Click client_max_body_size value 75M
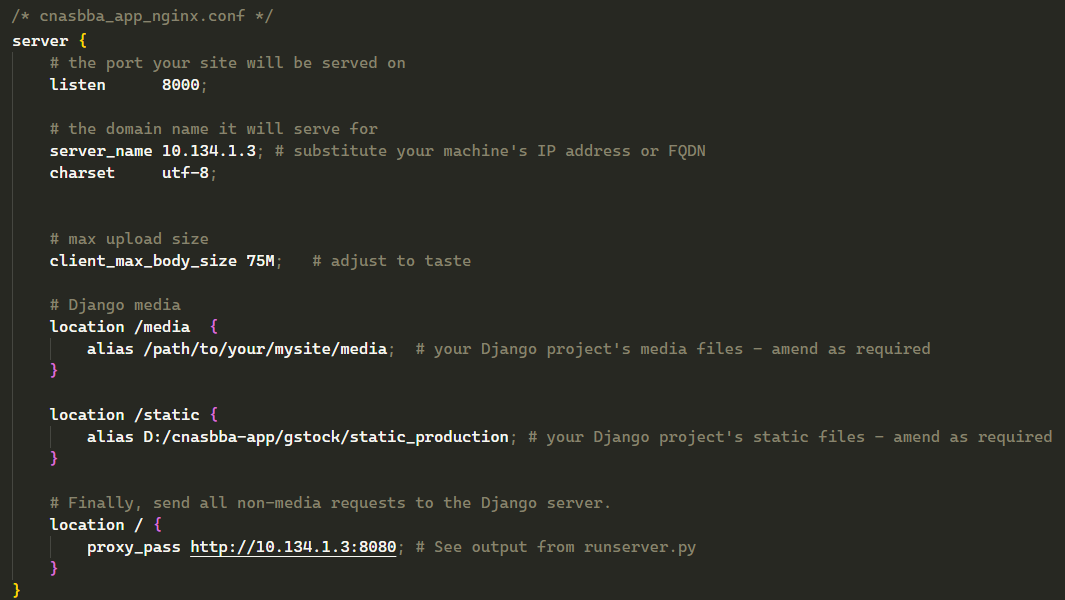The height and width of the screenshot is (600, 1065). (x=261, y=261)
